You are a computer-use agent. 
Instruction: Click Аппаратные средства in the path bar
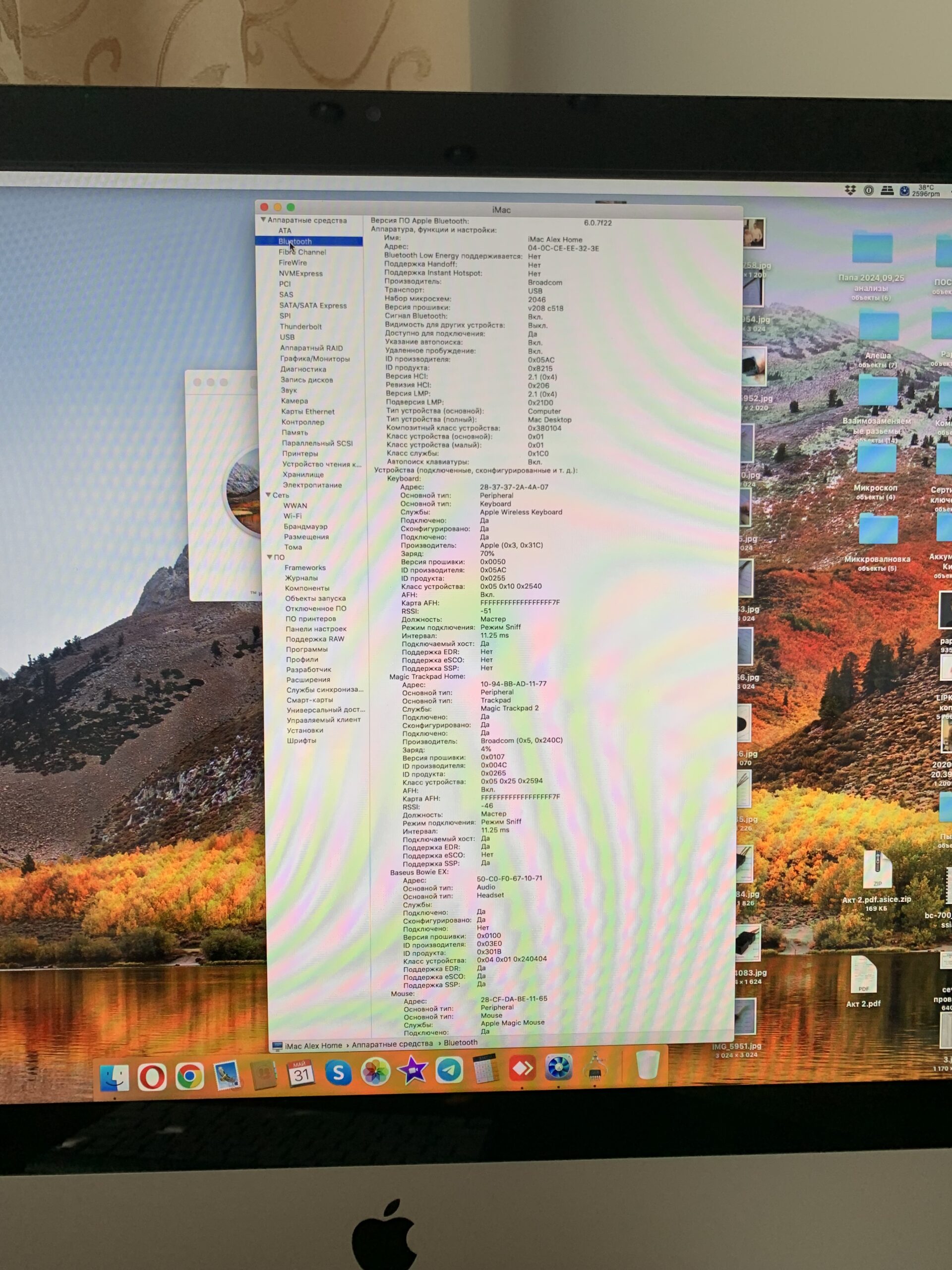pyautogui.click(x=392, y=1044)
